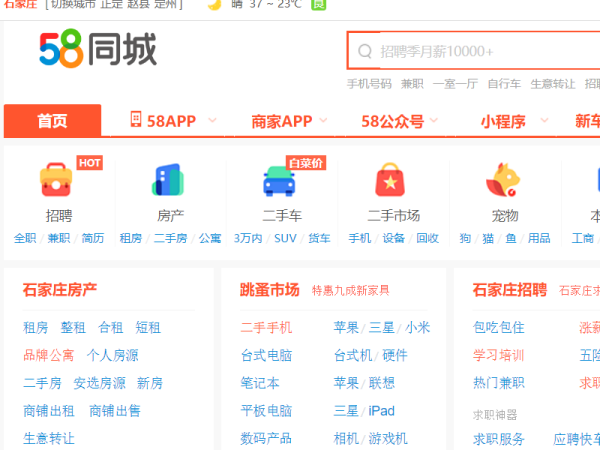Click the green air quality badge
Viewport: 600px width, 450px height.
click(318, 5)
